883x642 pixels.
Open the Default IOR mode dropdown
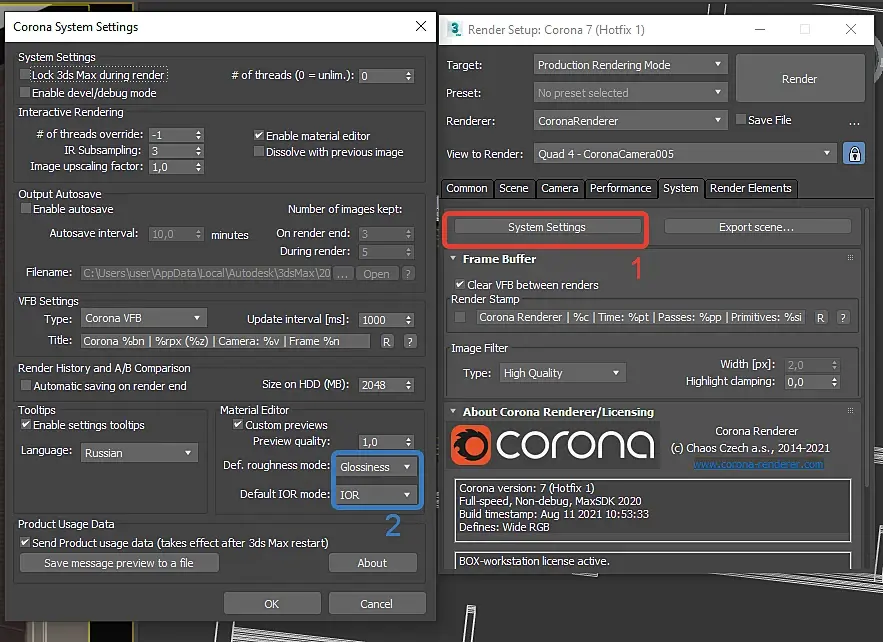point(376,494)
